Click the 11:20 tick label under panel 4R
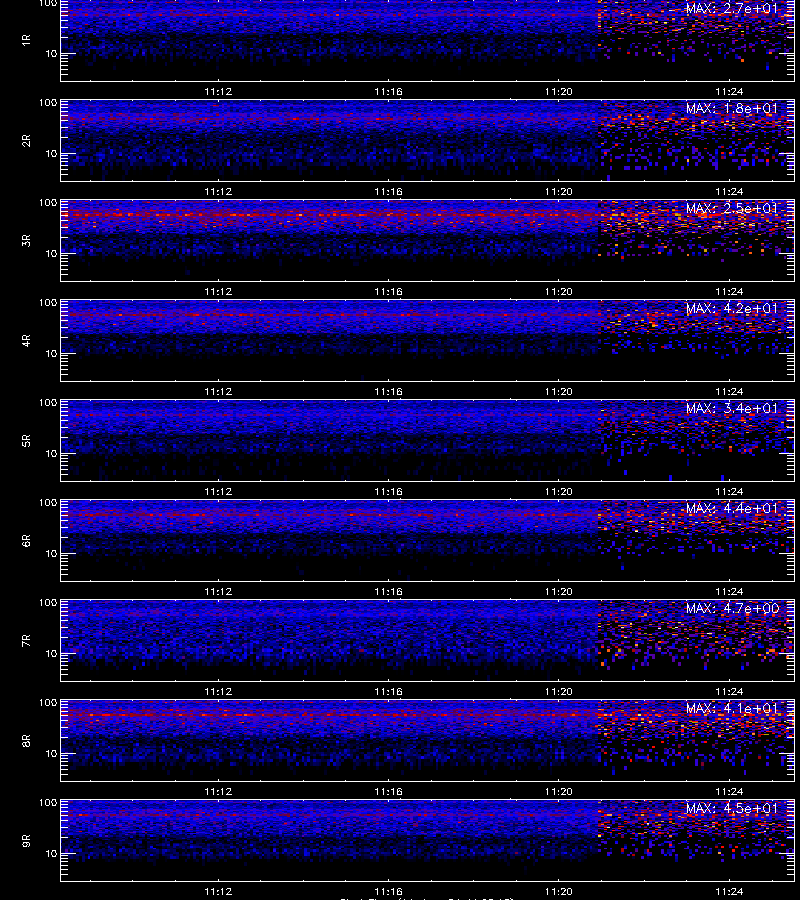This screenshot has height=900, width=800. [558, 392]
